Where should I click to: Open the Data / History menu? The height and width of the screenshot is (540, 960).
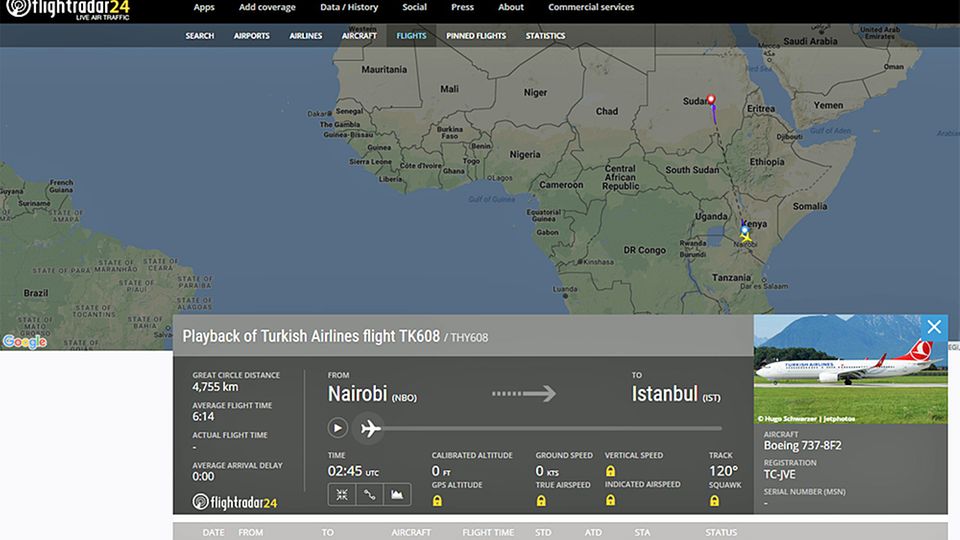349,7
